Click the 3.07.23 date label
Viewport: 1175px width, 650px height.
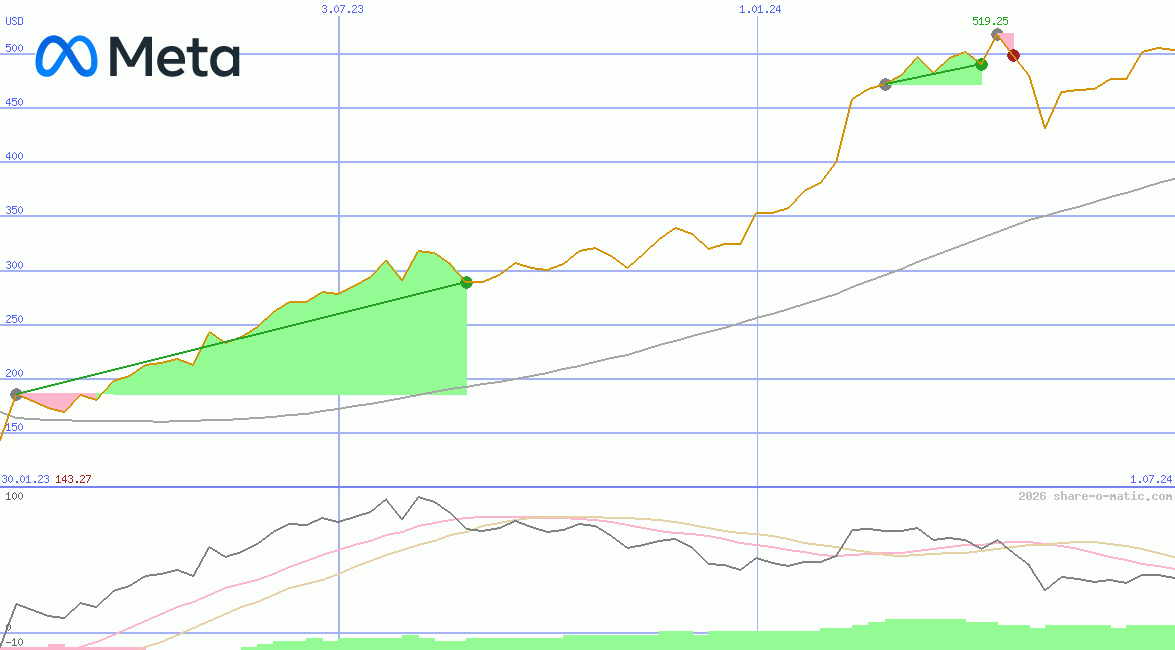(342, 9)
